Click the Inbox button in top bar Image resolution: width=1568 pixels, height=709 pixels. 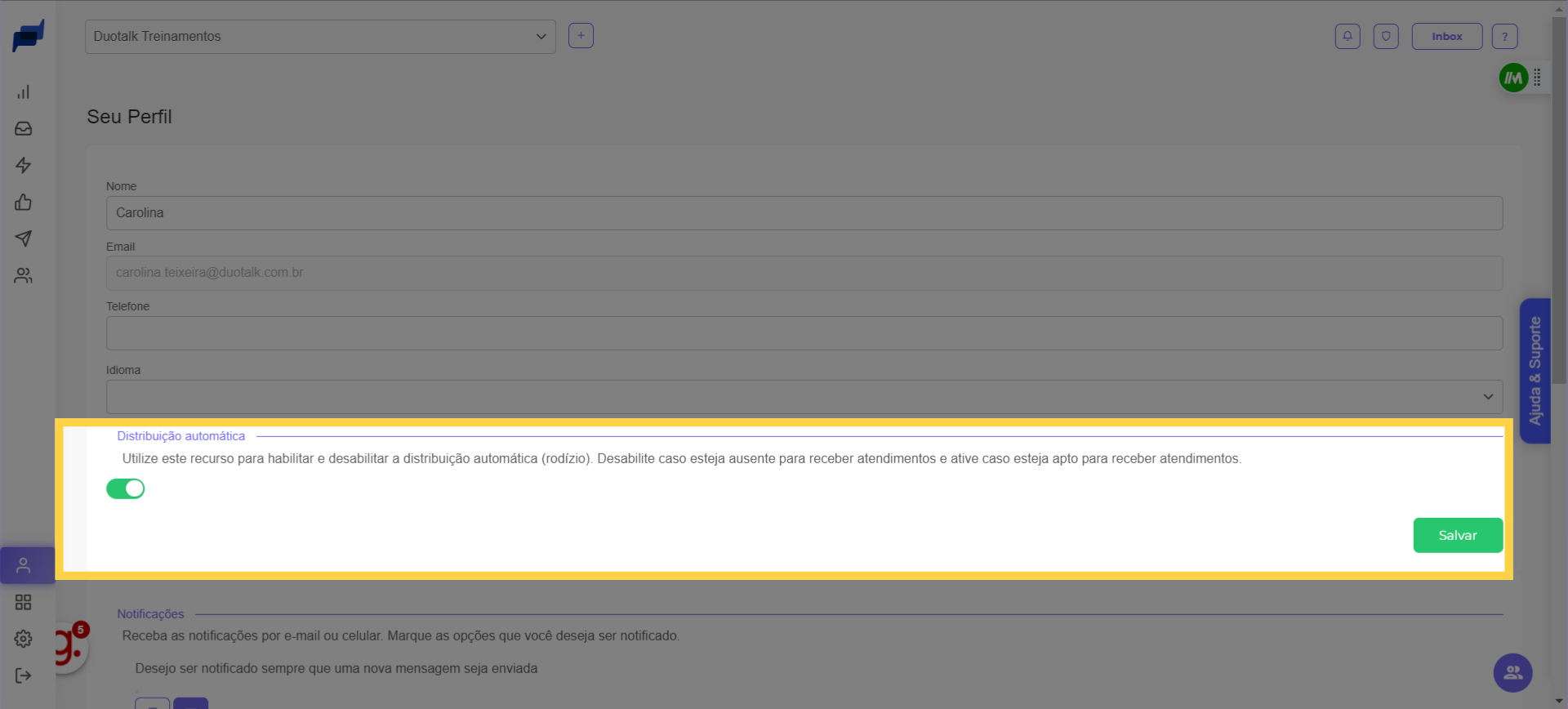pos(1446,37)
